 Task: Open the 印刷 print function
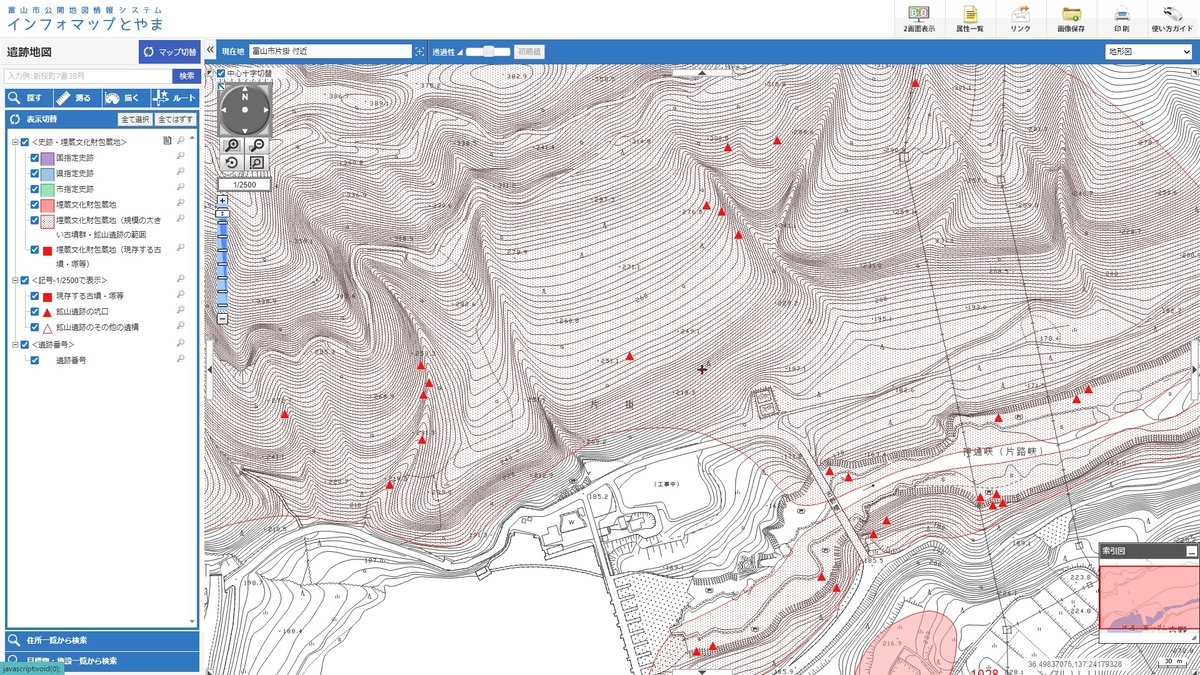point(1122,19)
